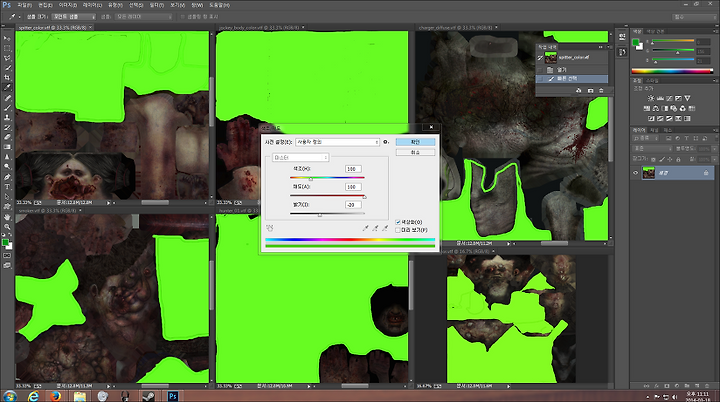Select the Crop tool in toolbox
The width and height of the screenshot is (720, 402).
pos(7,78)
